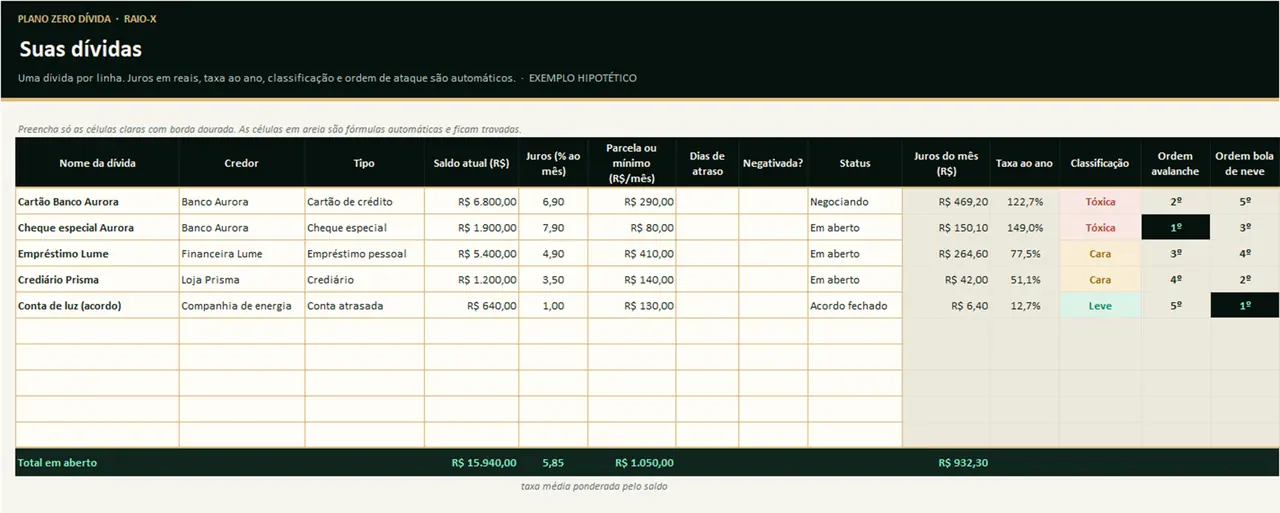
Task: Select the "Credor" column header
Action: pos(242,163)
